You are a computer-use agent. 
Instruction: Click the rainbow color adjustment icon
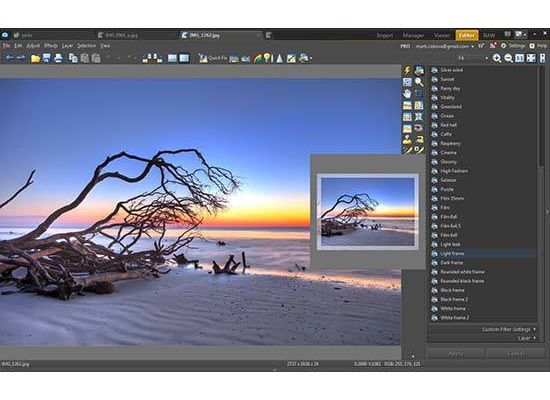(257, 58)
